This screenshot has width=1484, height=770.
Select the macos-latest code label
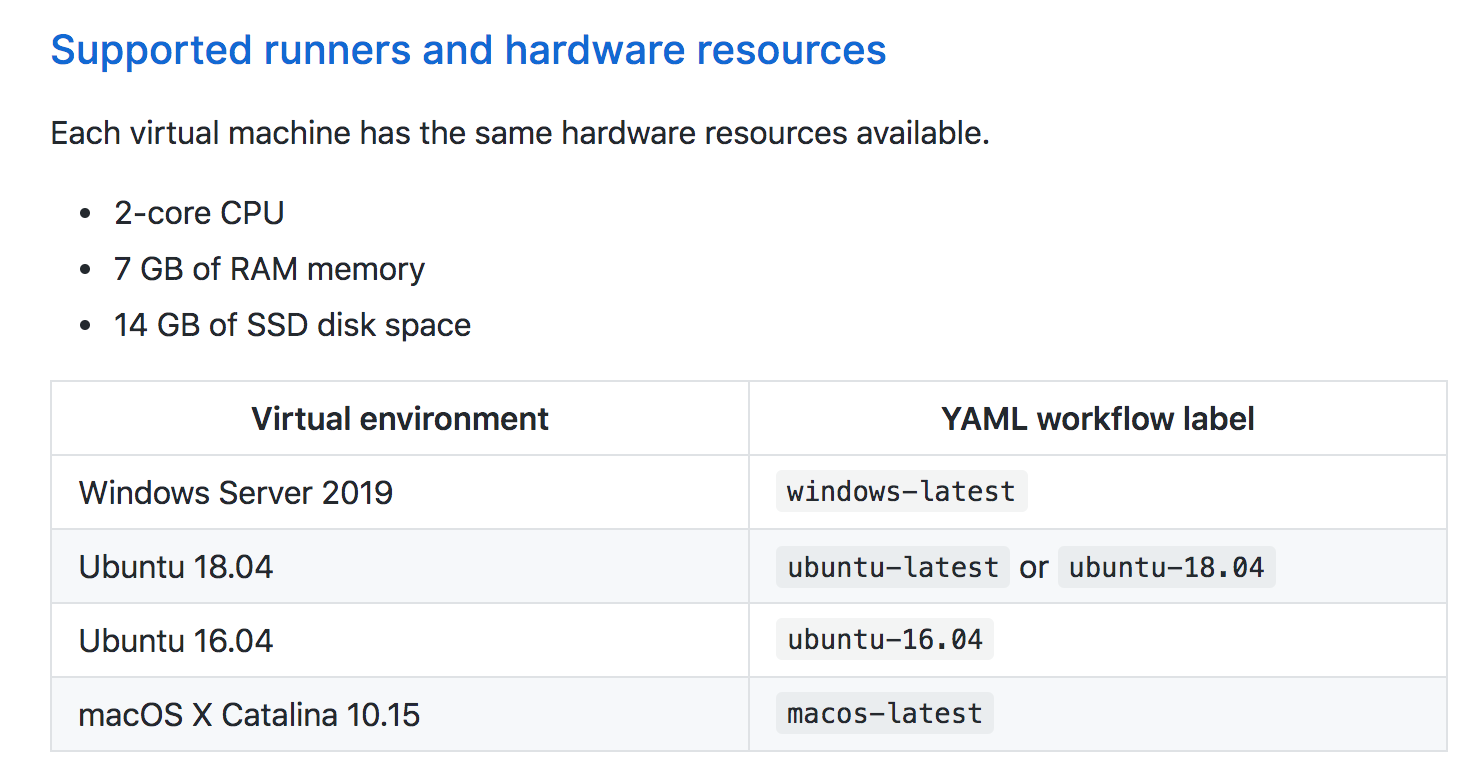(x=885, y=714)
